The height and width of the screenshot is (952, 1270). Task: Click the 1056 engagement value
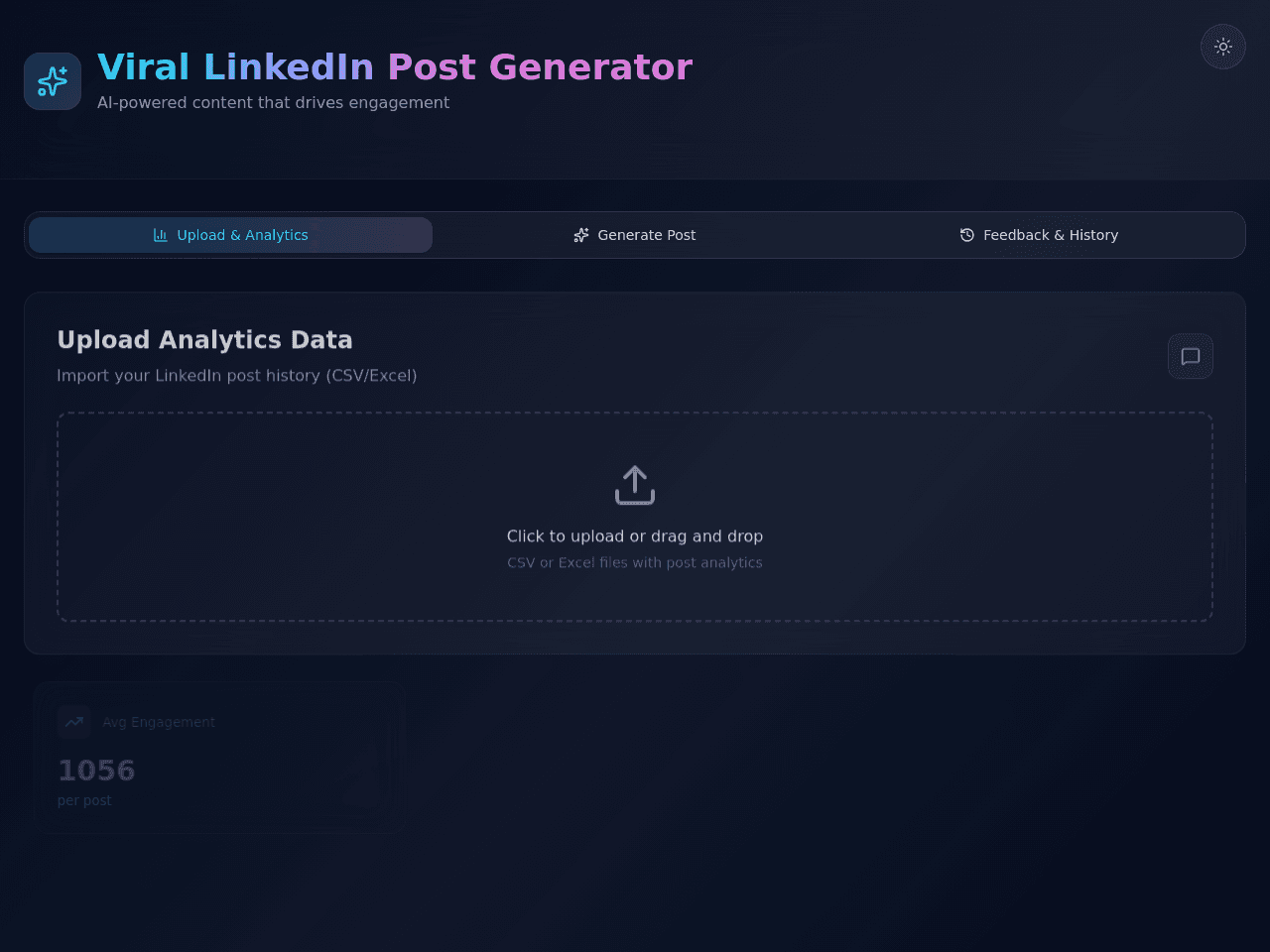[96, 771]
